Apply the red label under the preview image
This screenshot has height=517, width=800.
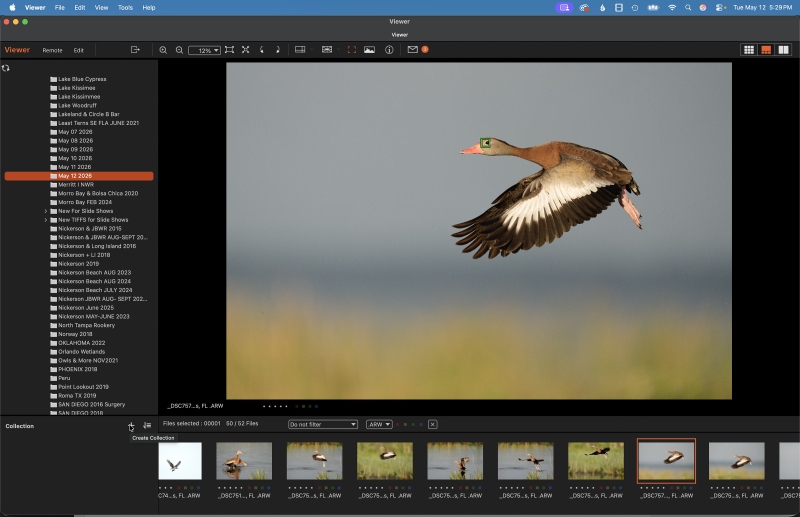pyautogui.click(x=297, y=406)
